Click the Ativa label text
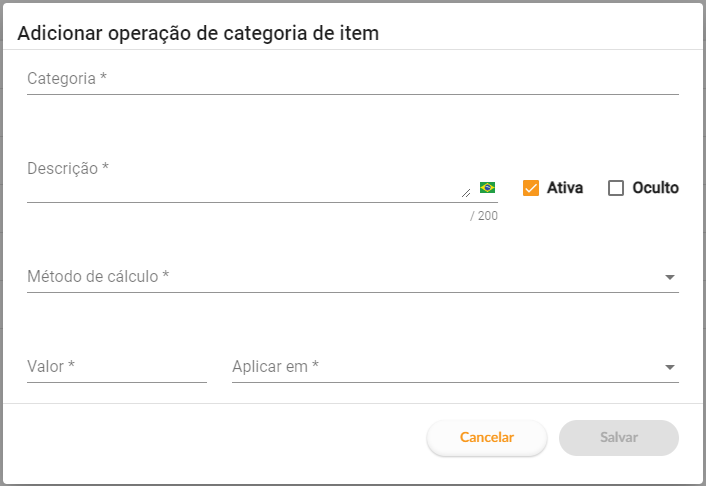 [565, 188]
